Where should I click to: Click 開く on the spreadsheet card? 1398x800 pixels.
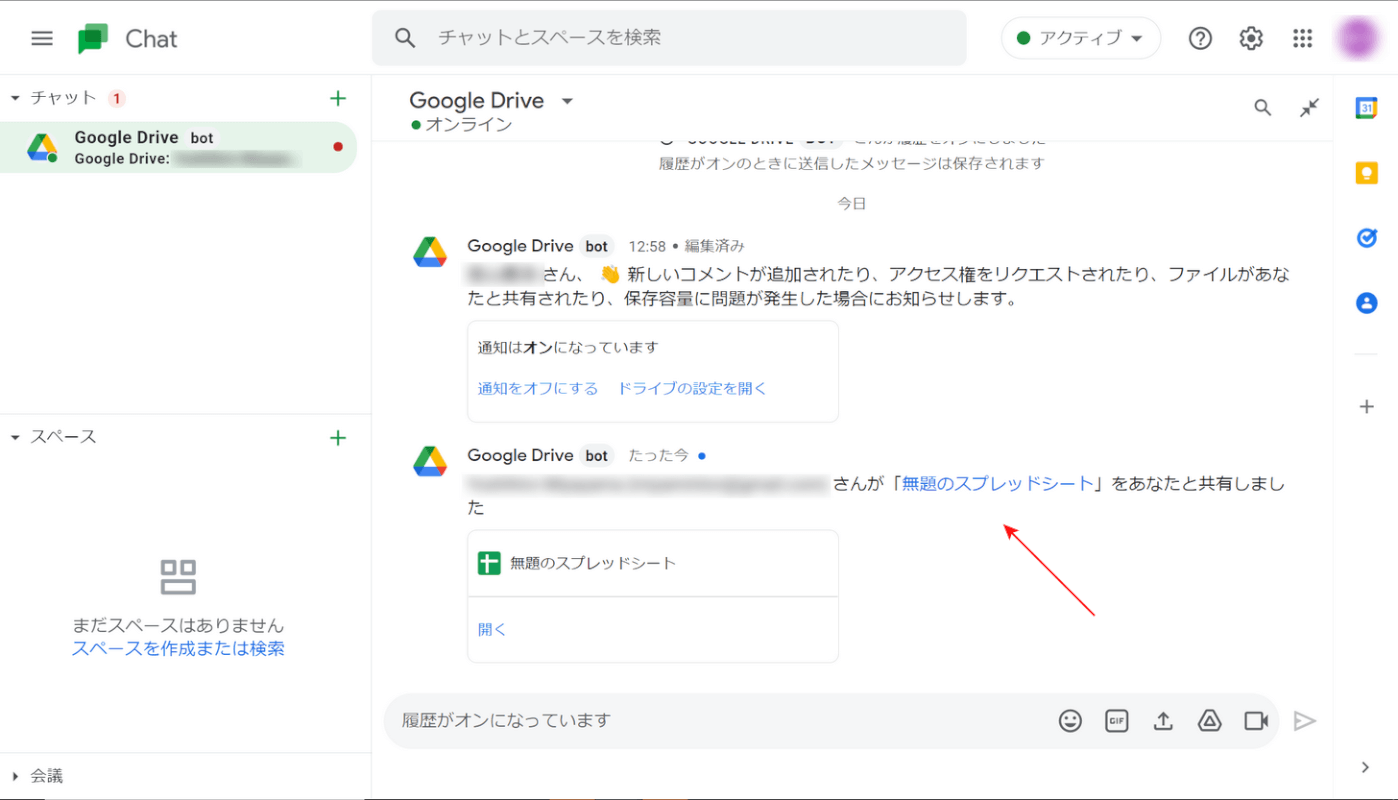pyautogui.click(x=492, y=629)
